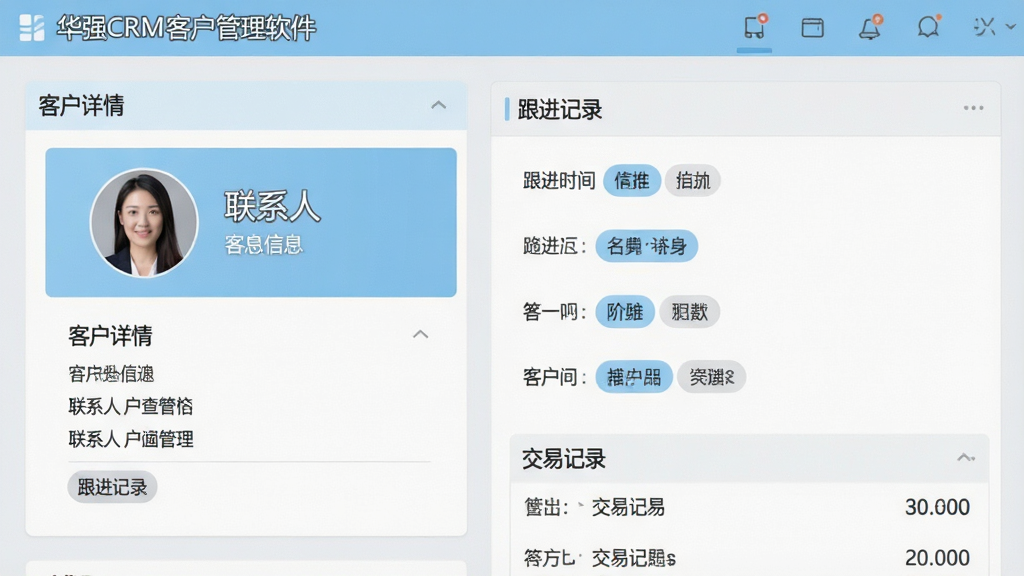Open the calendar window icon in header

click(x=812, y=27)
